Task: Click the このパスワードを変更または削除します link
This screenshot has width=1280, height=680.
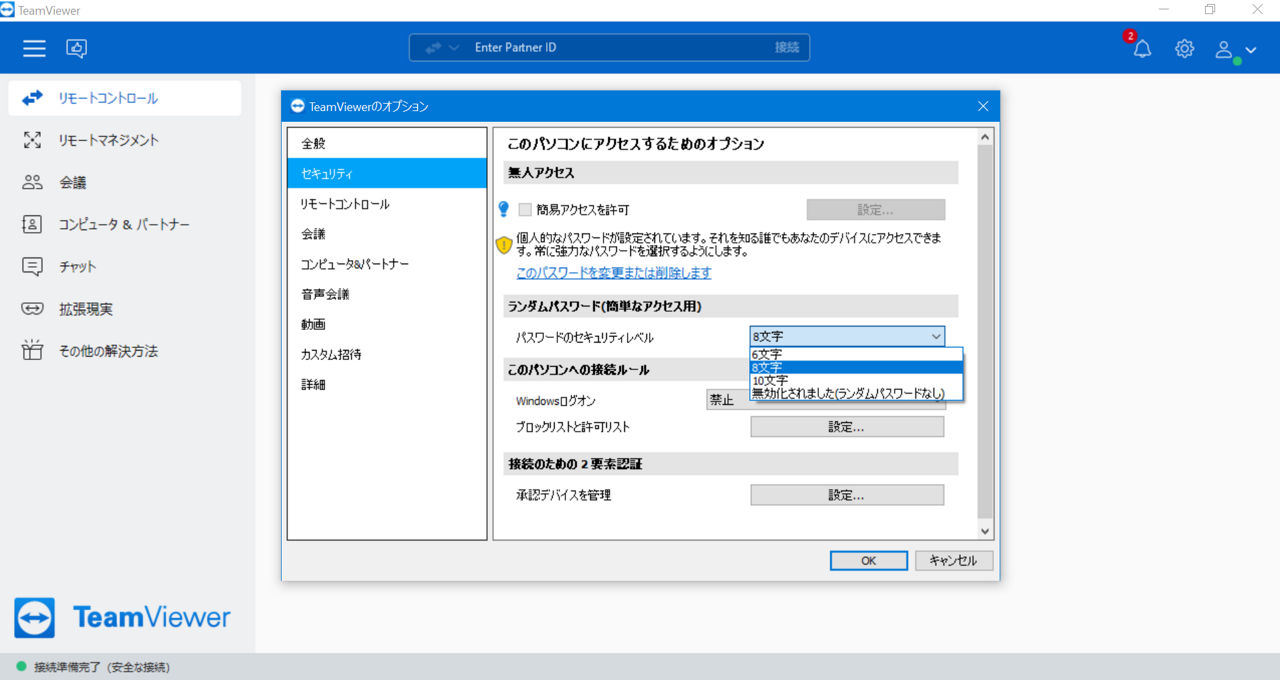Action: 614,273
